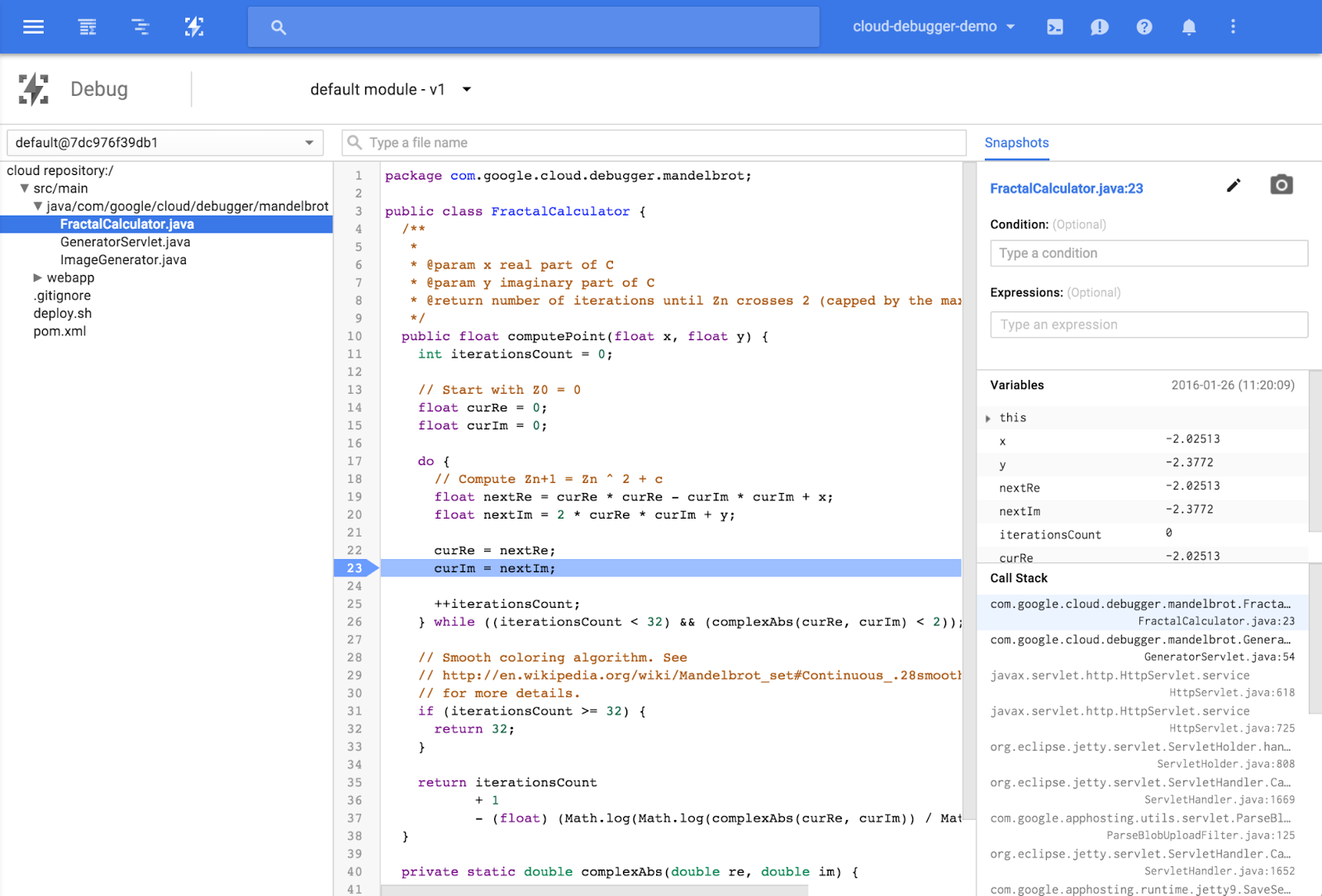This screenshot has width=1322, height=896.
Task: Edit snapshot location with pencil icon
Action: [1234, 186]
